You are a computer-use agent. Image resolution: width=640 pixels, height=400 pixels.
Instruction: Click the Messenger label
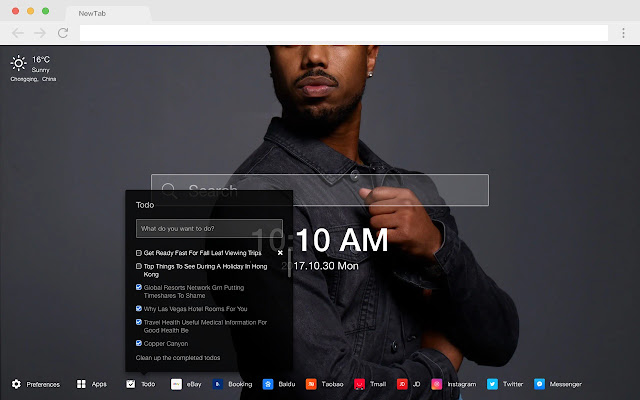pos(566,384)
